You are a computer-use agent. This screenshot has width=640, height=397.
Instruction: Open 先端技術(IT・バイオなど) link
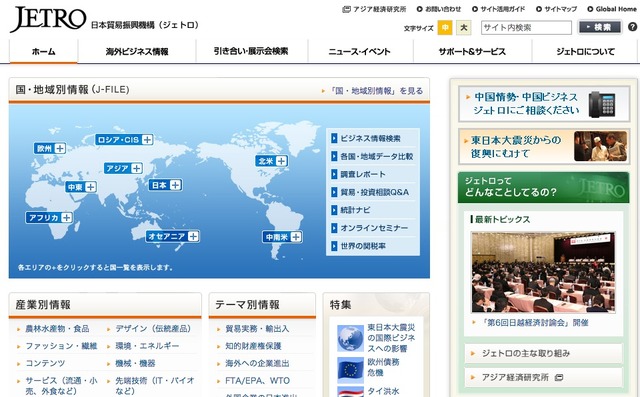[x=155, y=386]
